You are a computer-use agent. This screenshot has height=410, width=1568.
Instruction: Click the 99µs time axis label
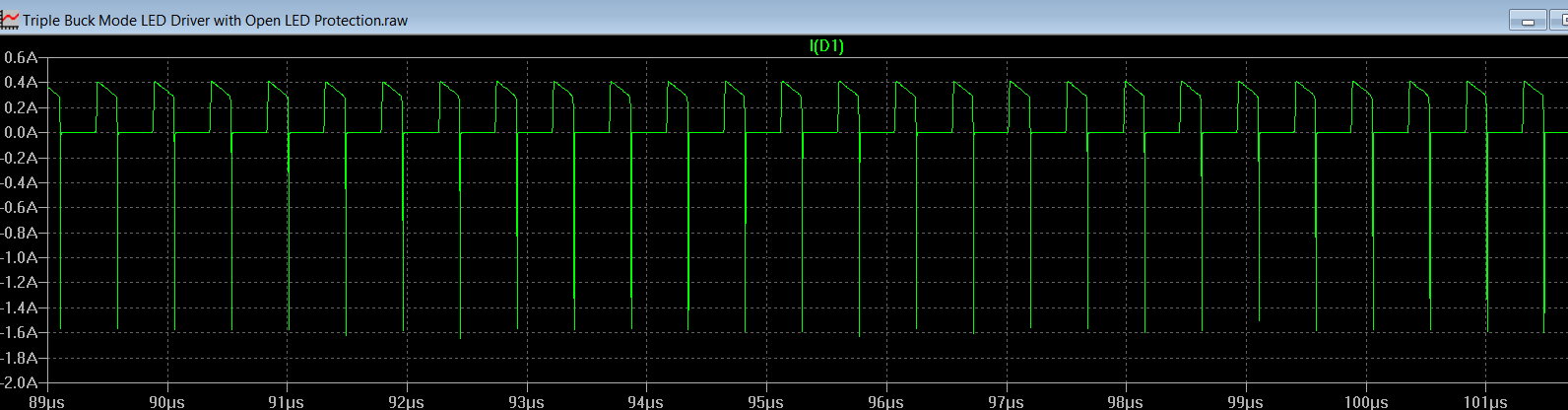[x=1246, y=402]
